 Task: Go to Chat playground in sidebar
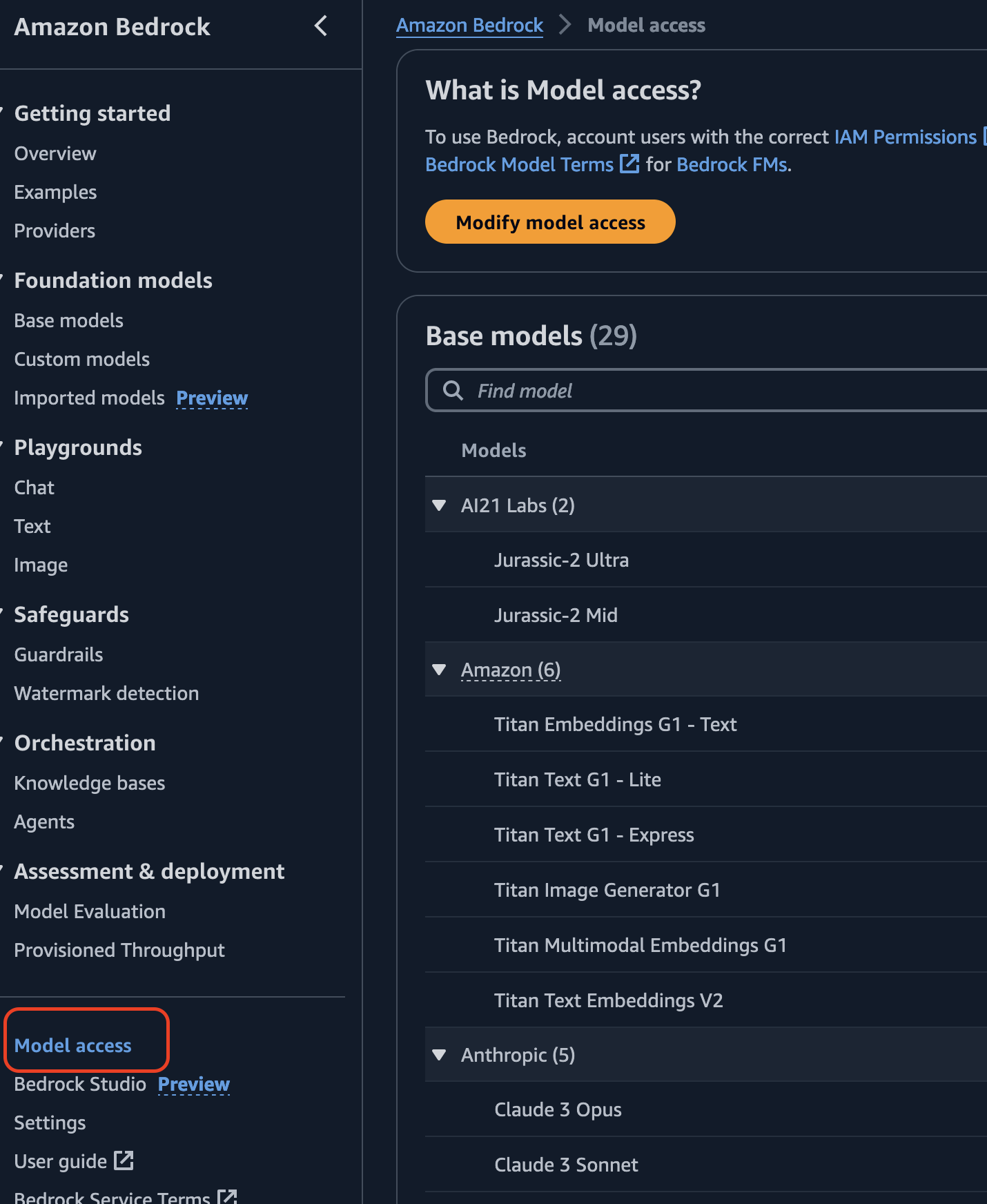pos(35,487)
